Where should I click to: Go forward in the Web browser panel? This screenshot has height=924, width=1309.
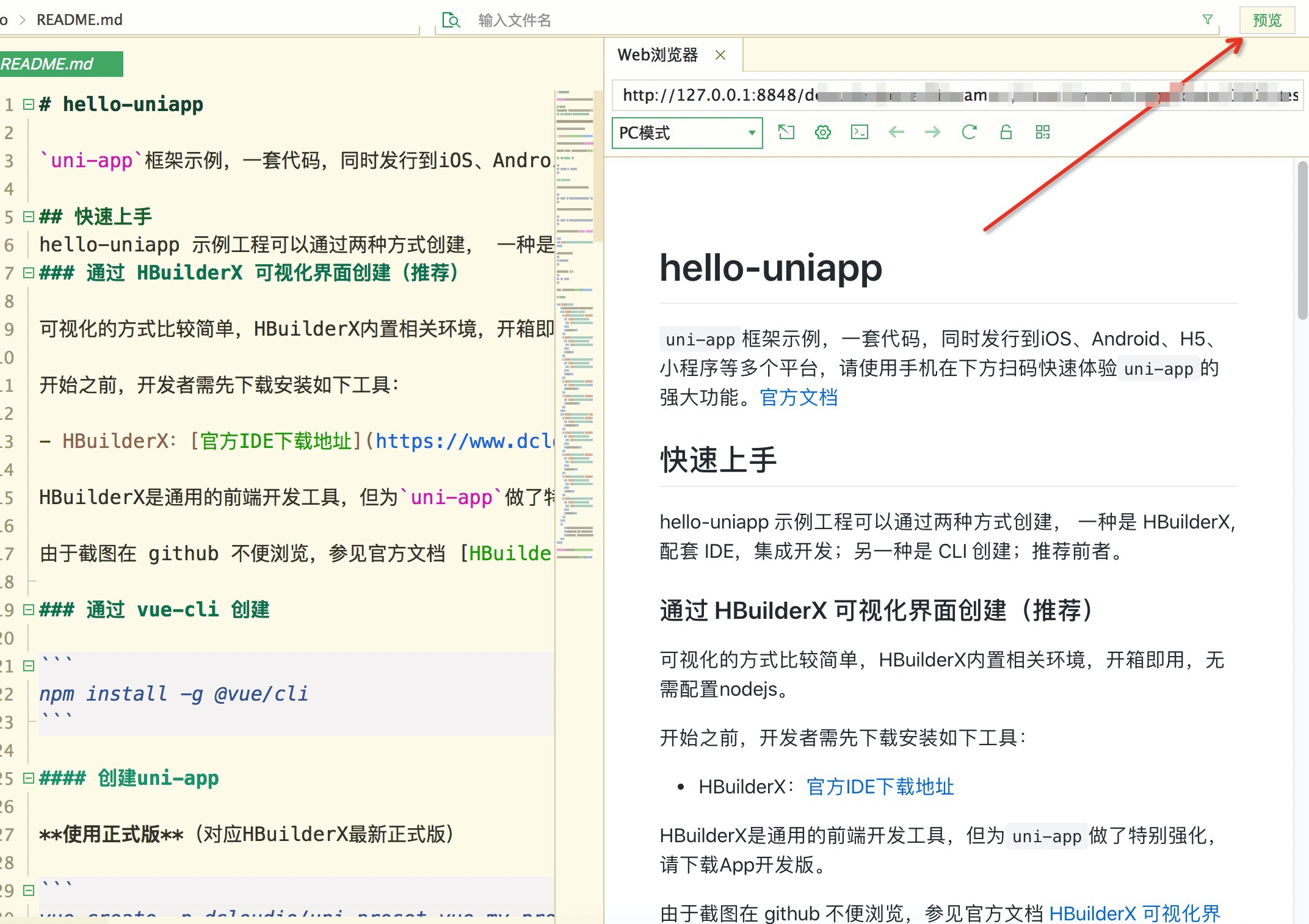[933, 132]
